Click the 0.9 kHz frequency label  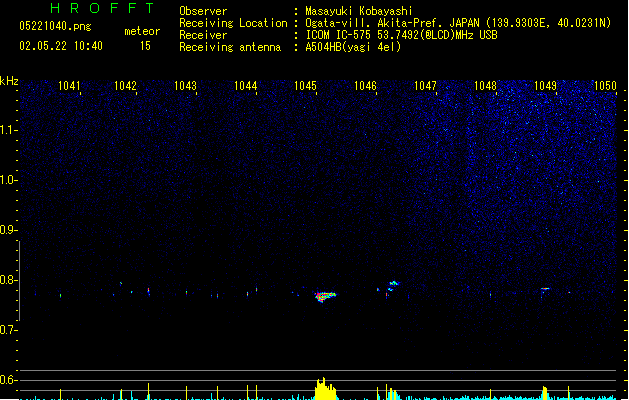click(x=8, y=230)
